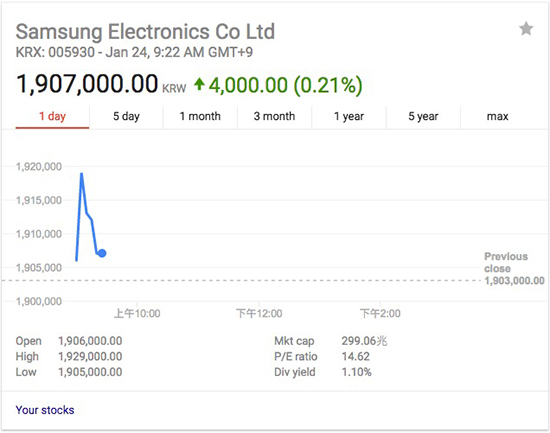Image resolution: width=550 pixels, height=433 pixels.
Task: Click the Mkt cap value 299.06
Action: 364,341
